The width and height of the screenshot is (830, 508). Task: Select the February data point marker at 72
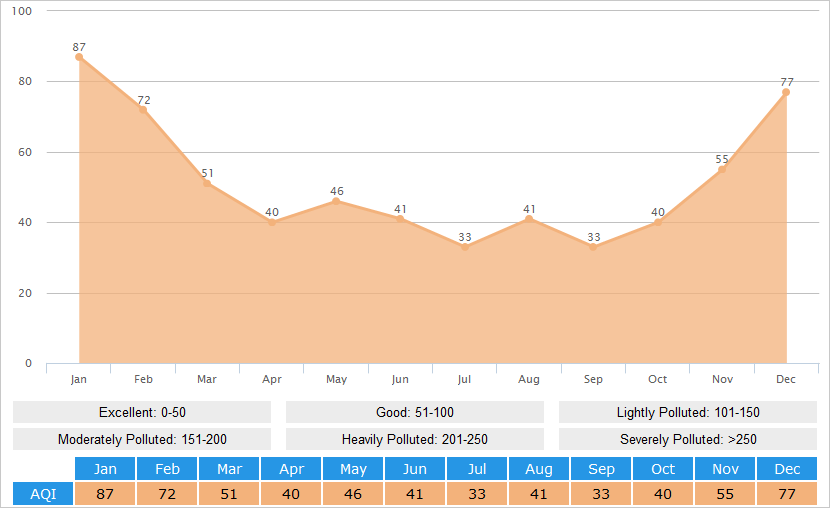143,110
